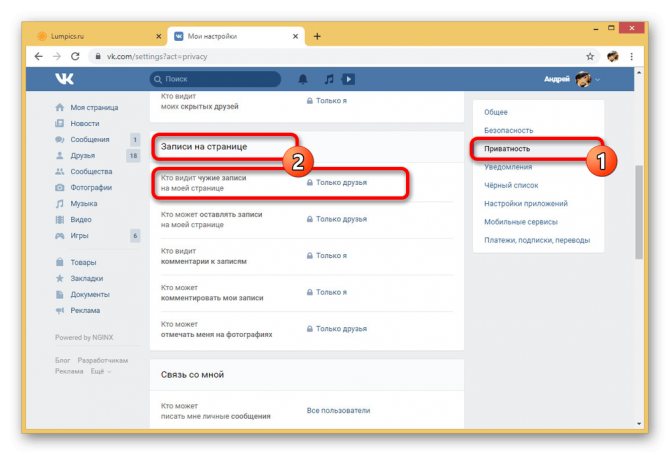This screenshot has height=455, width=670.
Task: Open Друзья in left sidebar
Action: pos(83,155)
